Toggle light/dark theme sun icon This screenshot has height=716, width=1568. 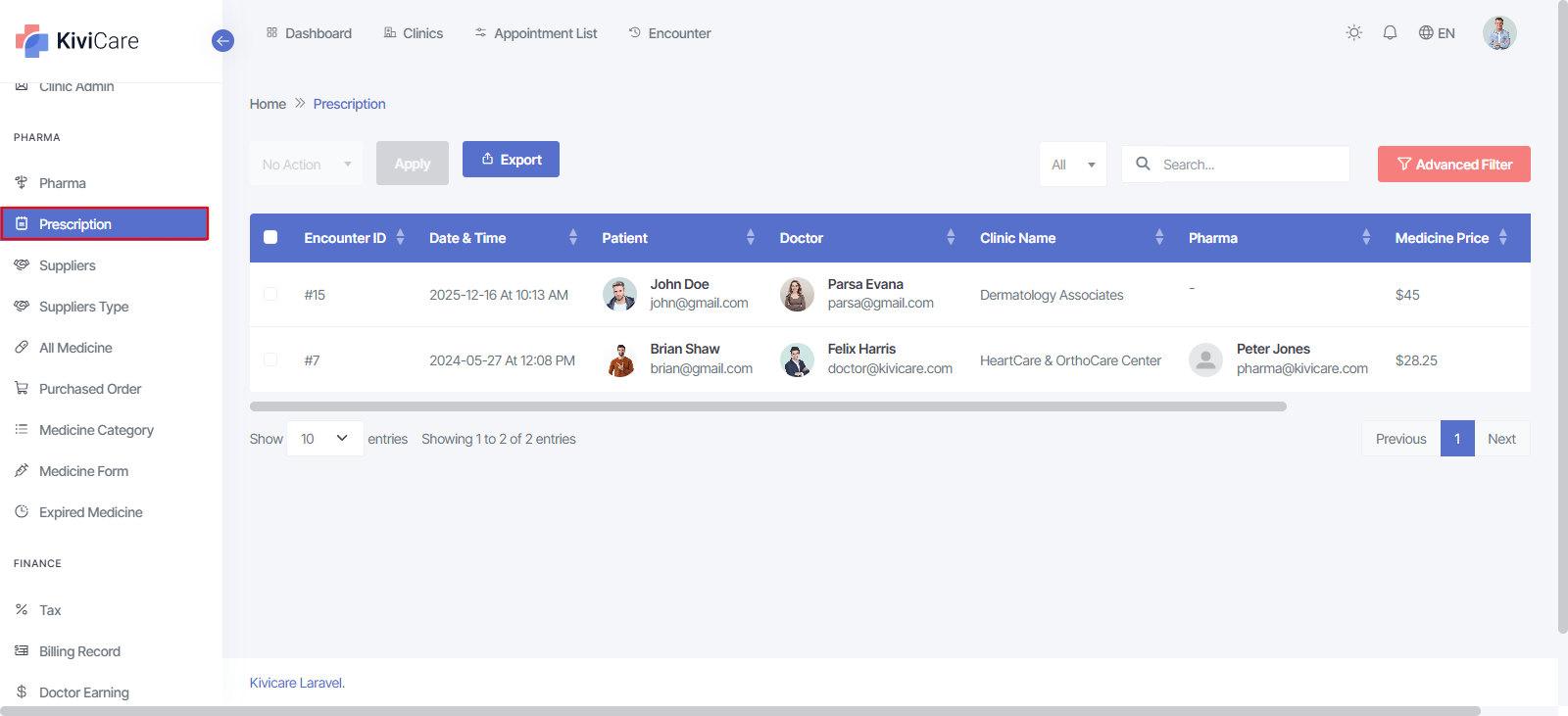point(1353,33)
